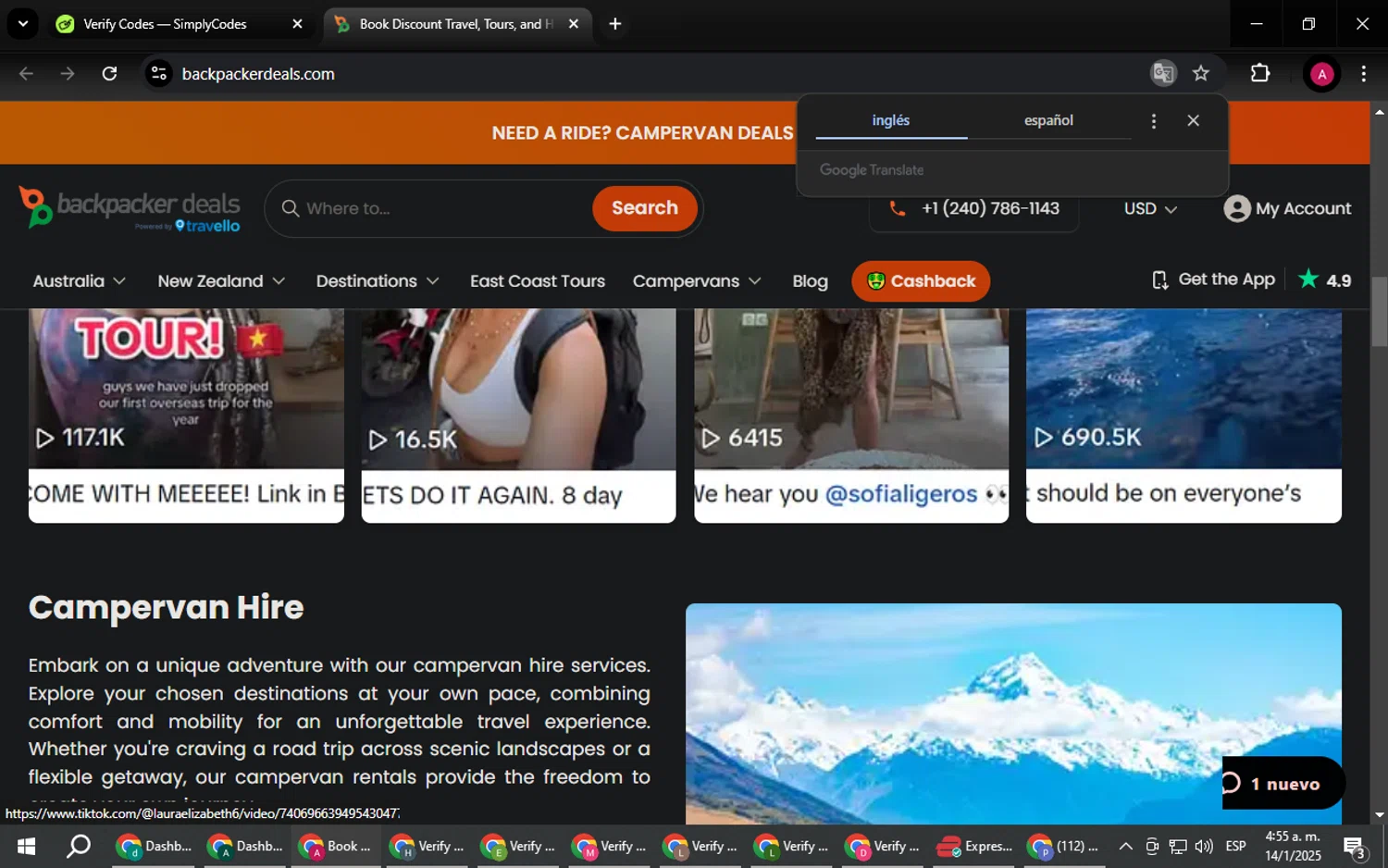Click the NEED A RIDE? CAMPERVAN DEALS banner
The image size is (1388, 868).
tap(642, 133)
